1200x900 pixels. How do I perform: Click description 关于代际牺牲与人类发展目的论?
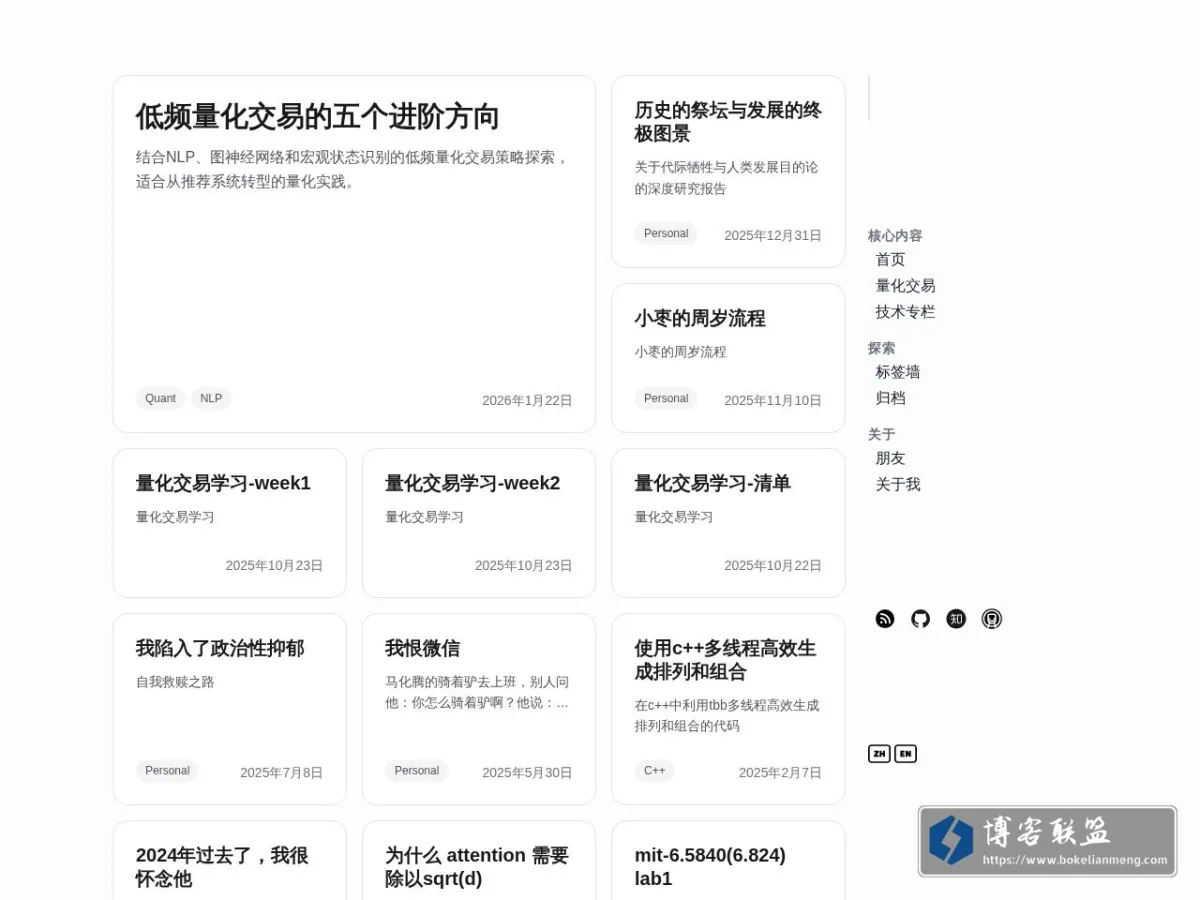(x=726, y=178)
